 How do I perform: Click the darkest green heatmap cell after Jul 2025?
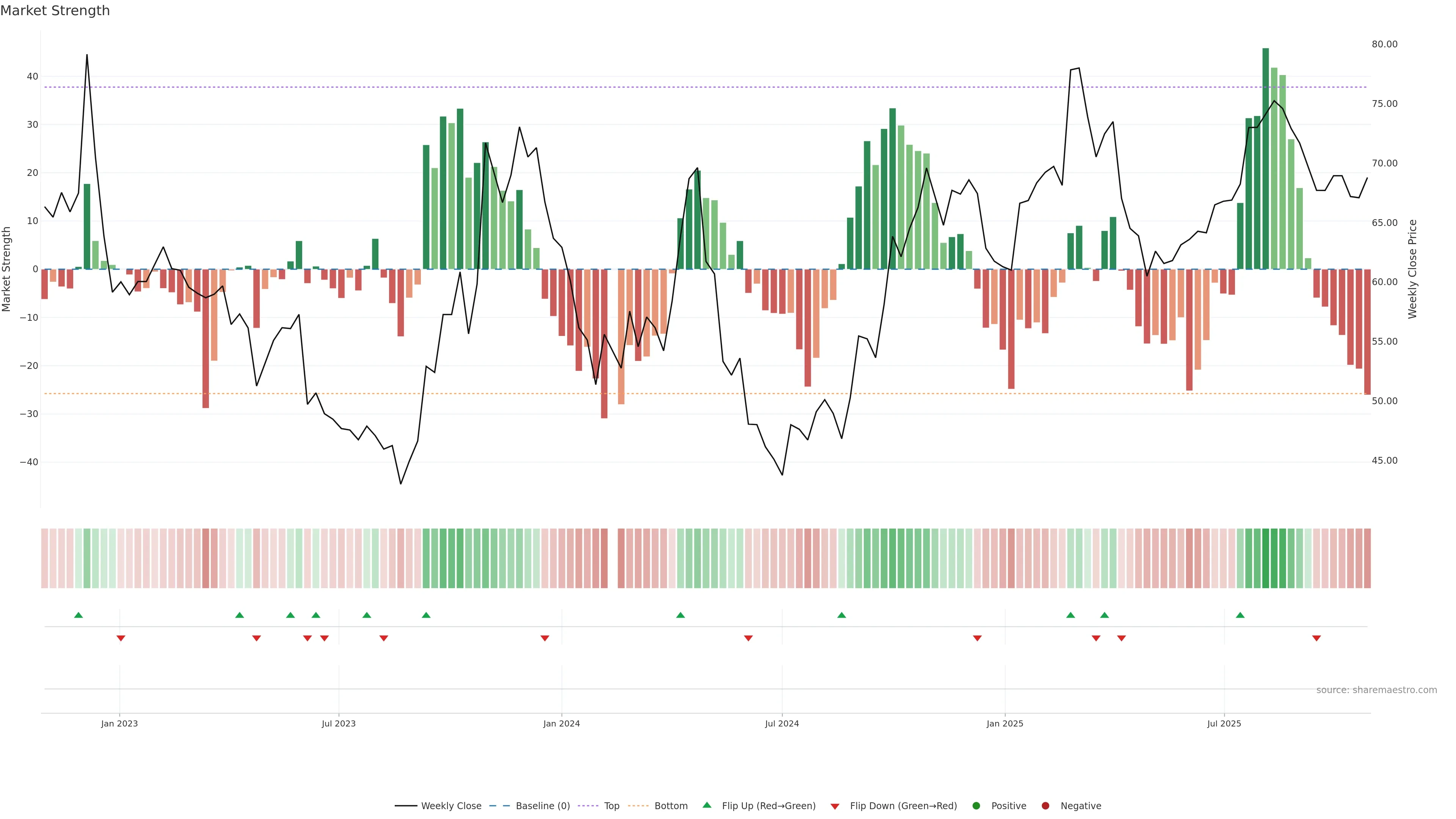(x=1266, y=559)
